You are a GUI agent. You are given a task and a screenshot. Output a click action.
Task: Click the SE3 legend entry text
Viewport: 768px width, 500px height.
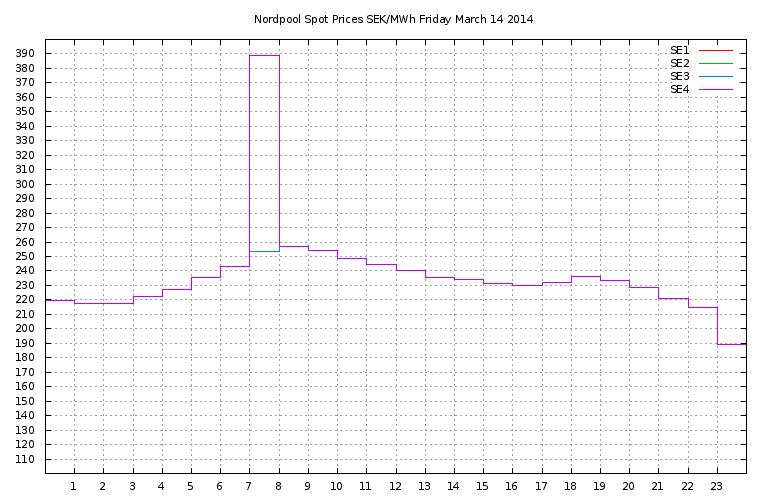pyautogui.click(x=679, y=76)
